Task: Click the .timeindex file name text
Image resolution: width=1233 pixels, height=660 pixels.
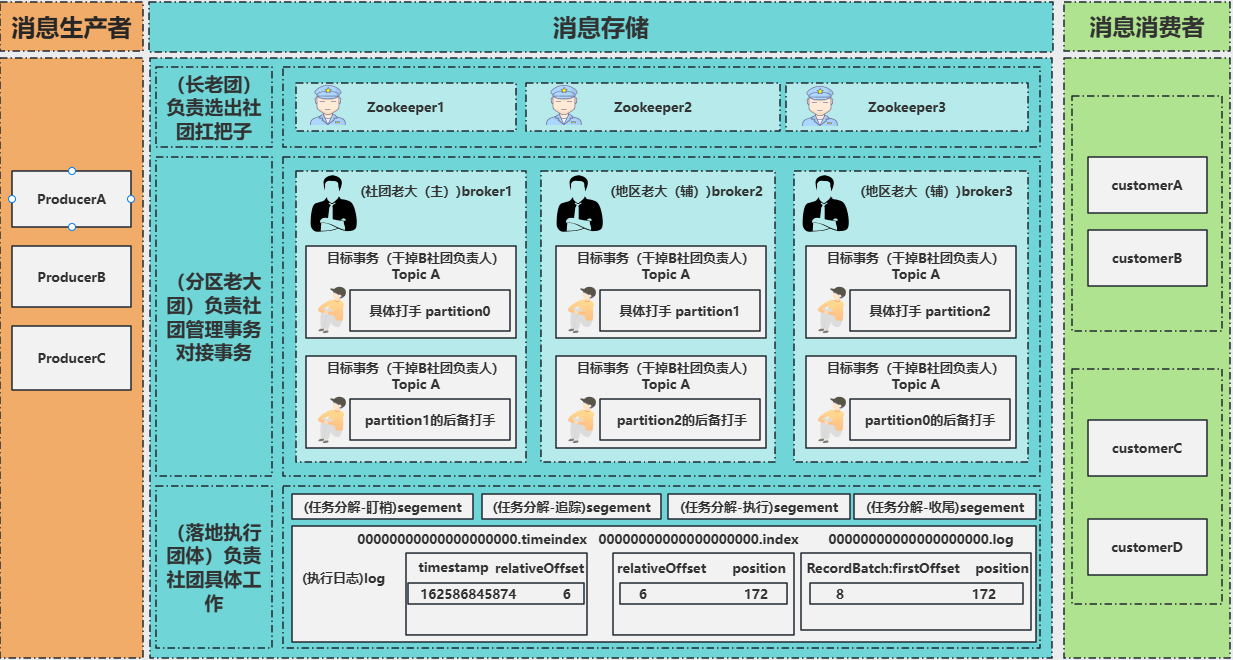Action: coord(472,539)
